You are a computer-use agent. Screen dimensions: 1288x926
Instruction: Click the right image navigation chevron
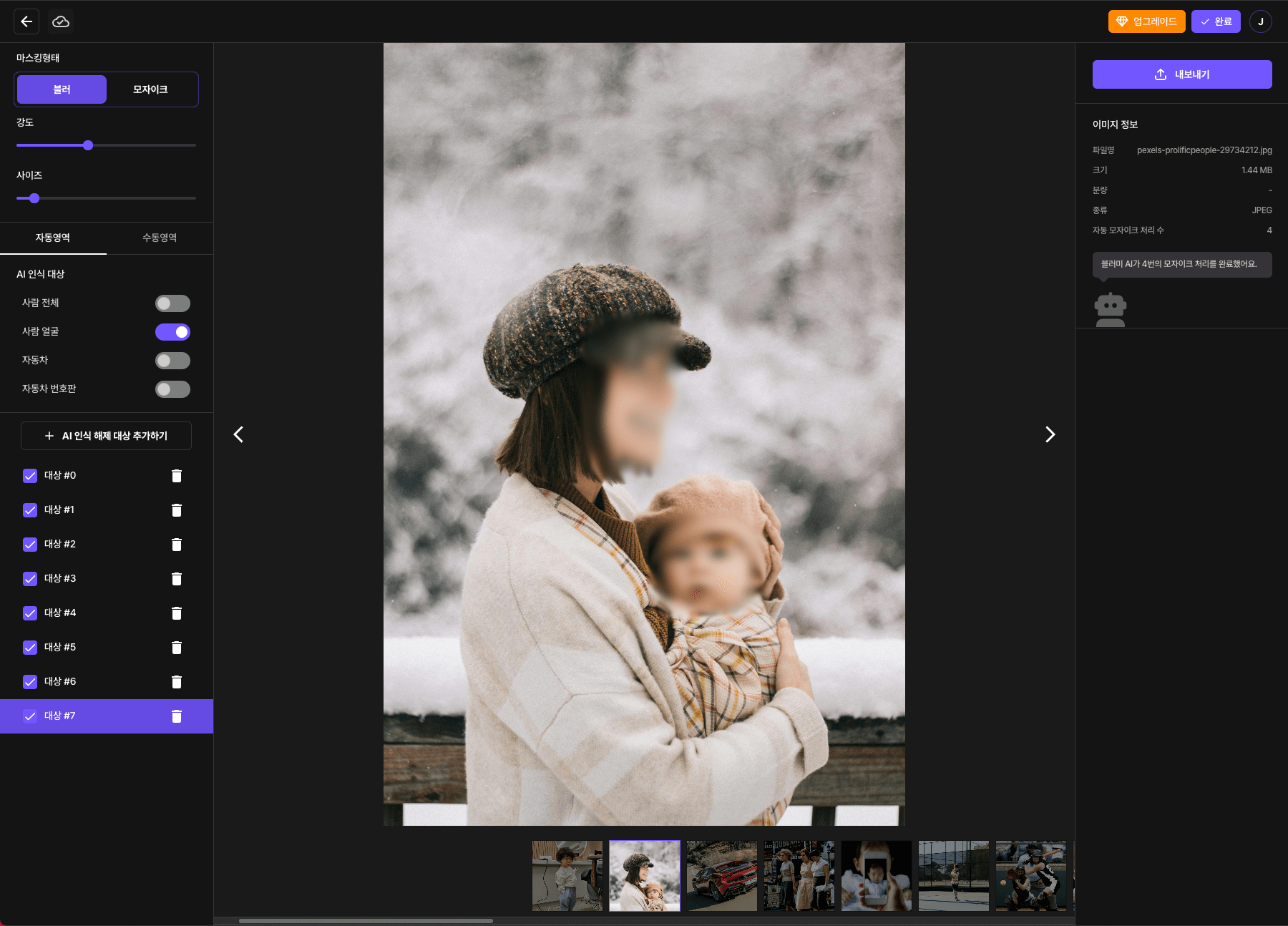tap(1050, 434)
